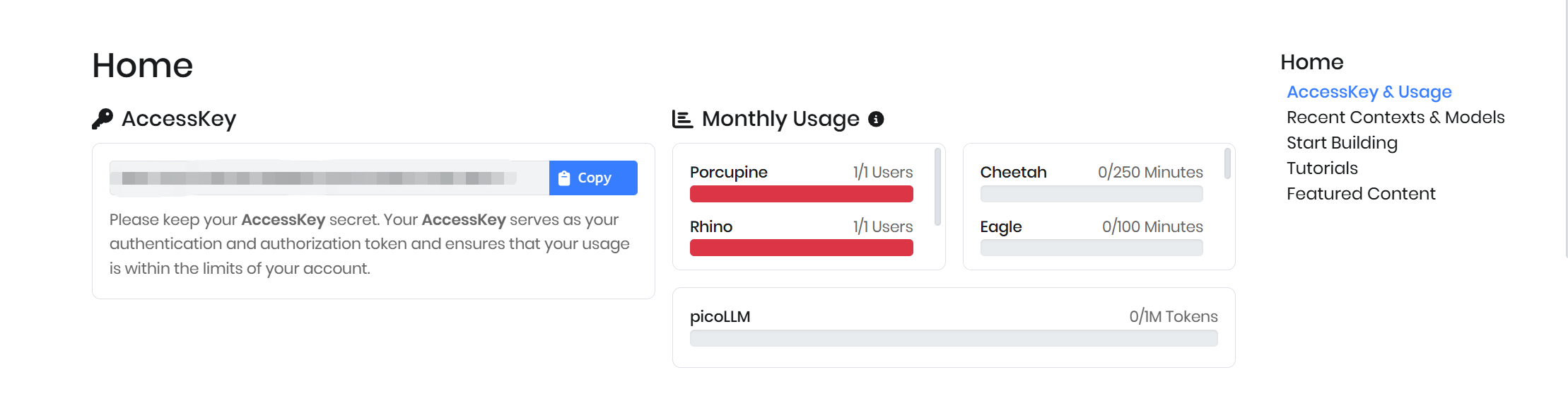Viewport: 1568px width, 404px height.
Task: Click scrollbar in the Cheetah usage card
Action: [1227, 163]
